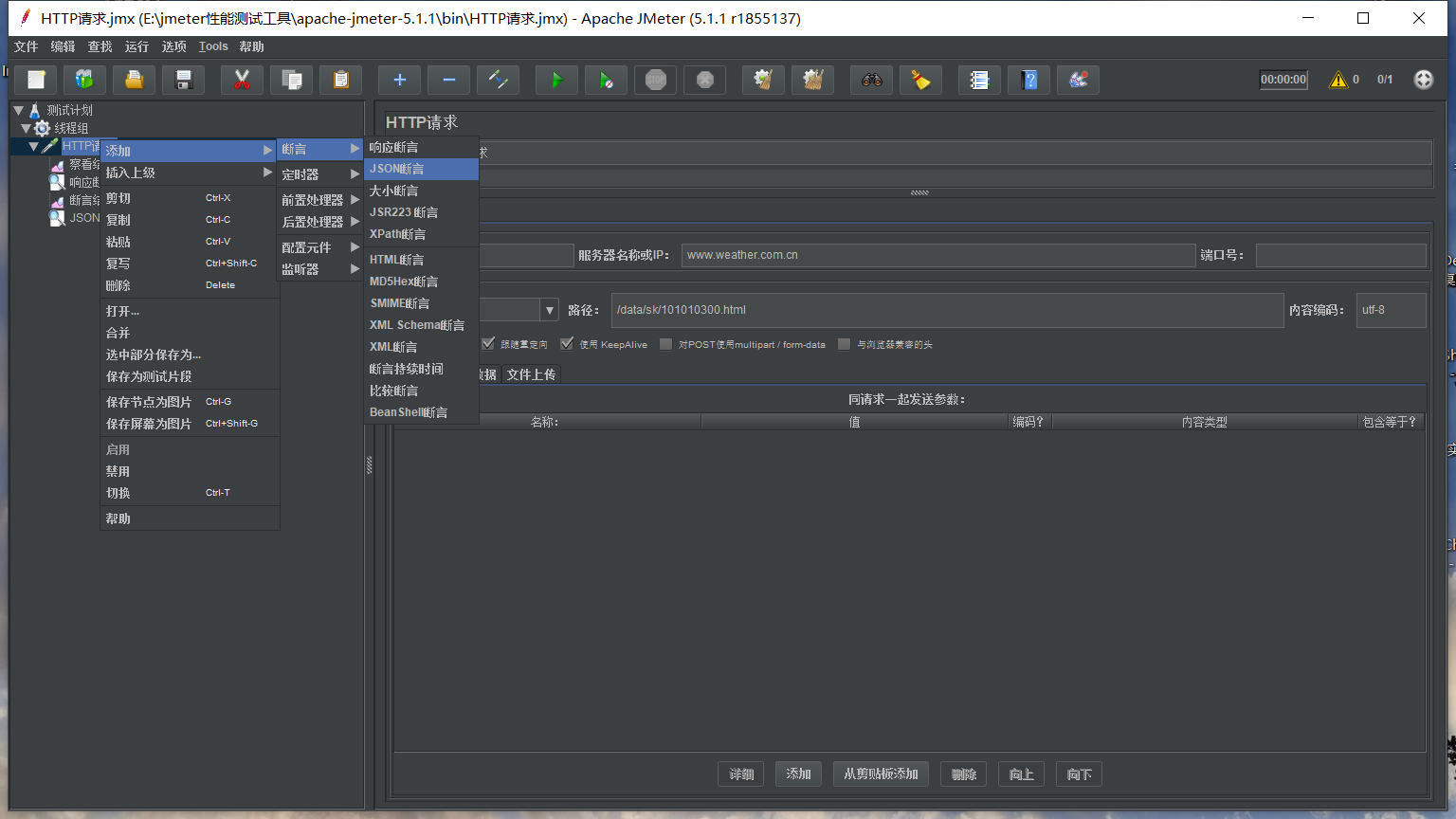The width and height of the screenshot is (1456, 819).
Task: Click the Open file folder icon
Action: click(x=135, y=80)
